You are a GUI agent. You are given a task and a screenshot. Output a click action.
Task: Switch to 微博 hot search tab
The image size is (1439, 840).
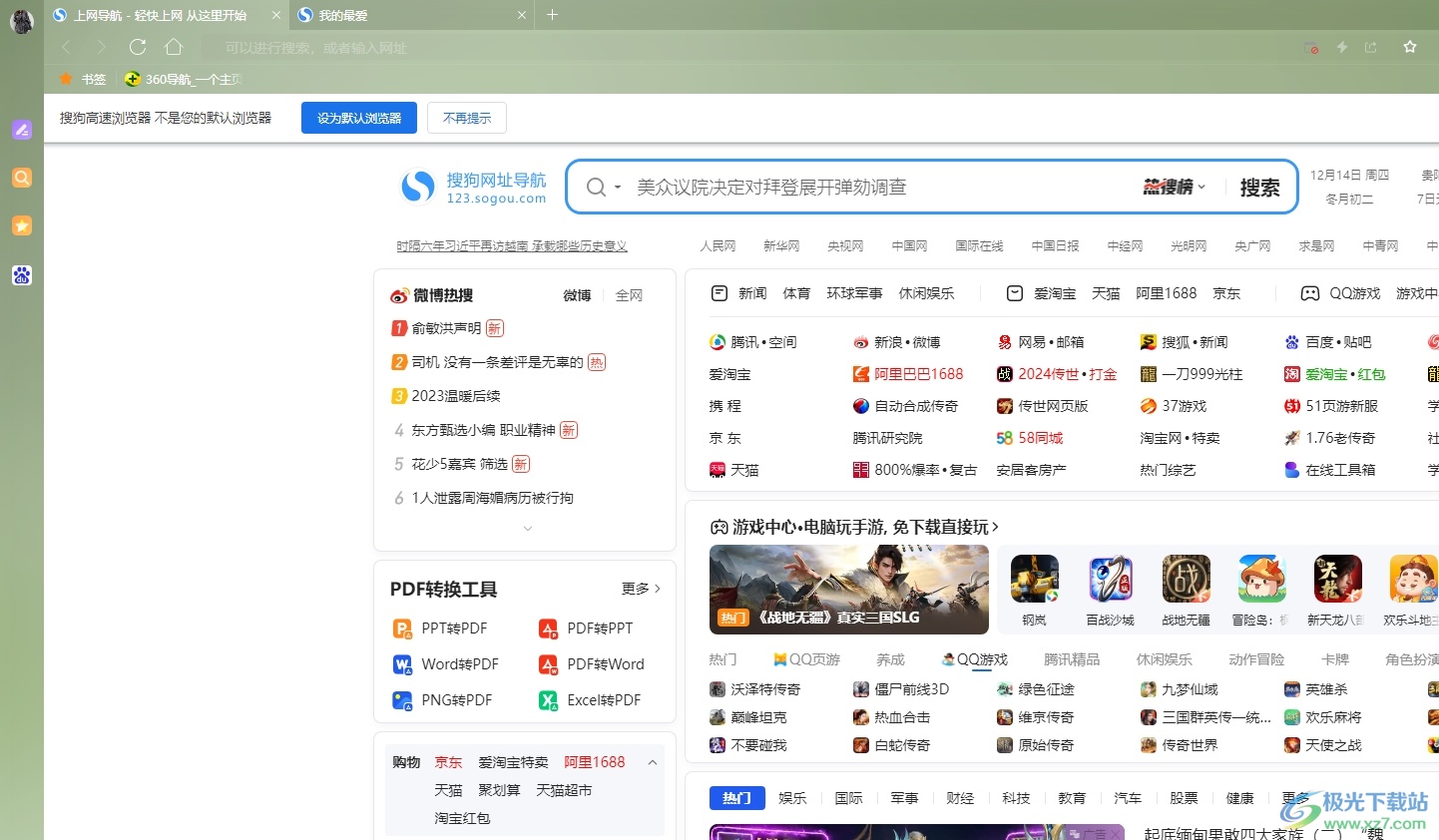(577, 295)
